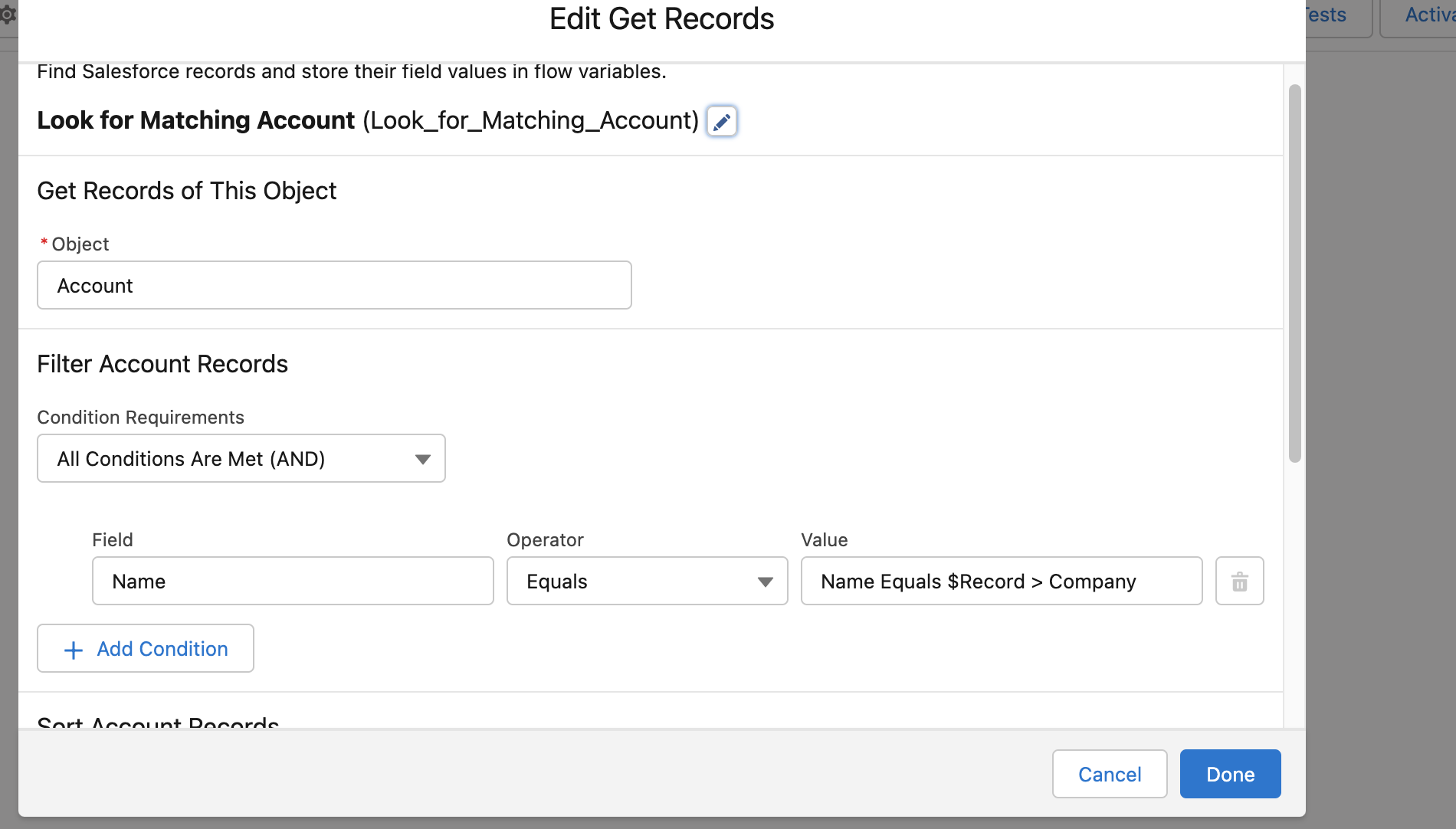Click the pencil icon to edit the label
Image resolution: width=1456 pixels, height=829 pixels.
[x=721, y=121]
